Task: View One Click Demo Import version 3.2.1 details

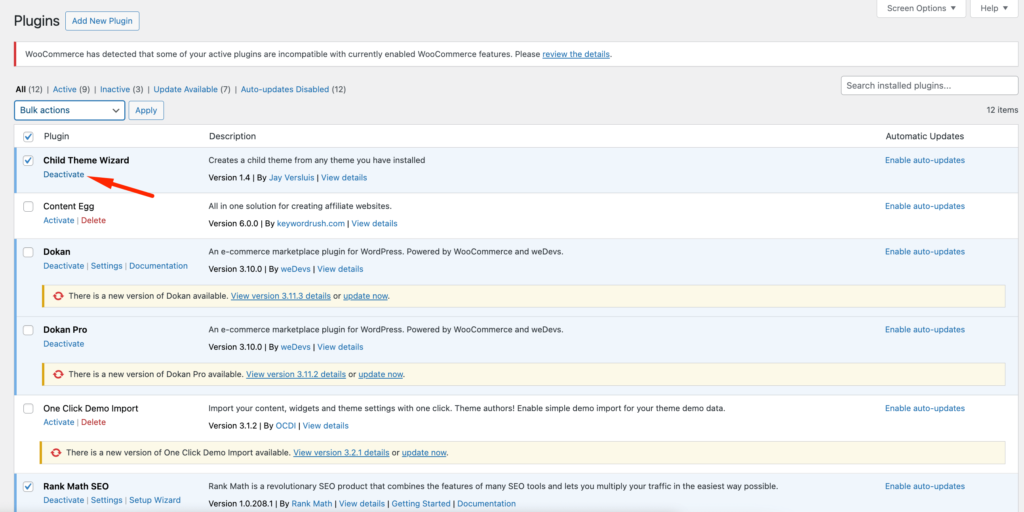Action: click(342, 453)
